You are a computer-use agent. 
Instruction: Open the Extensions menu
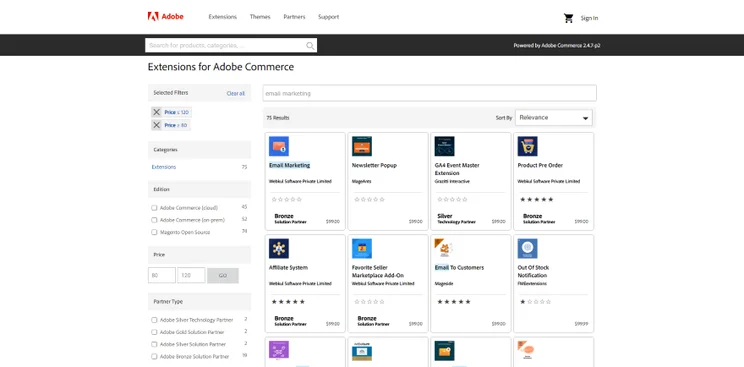pyautogui.click(x=223, y=17)
